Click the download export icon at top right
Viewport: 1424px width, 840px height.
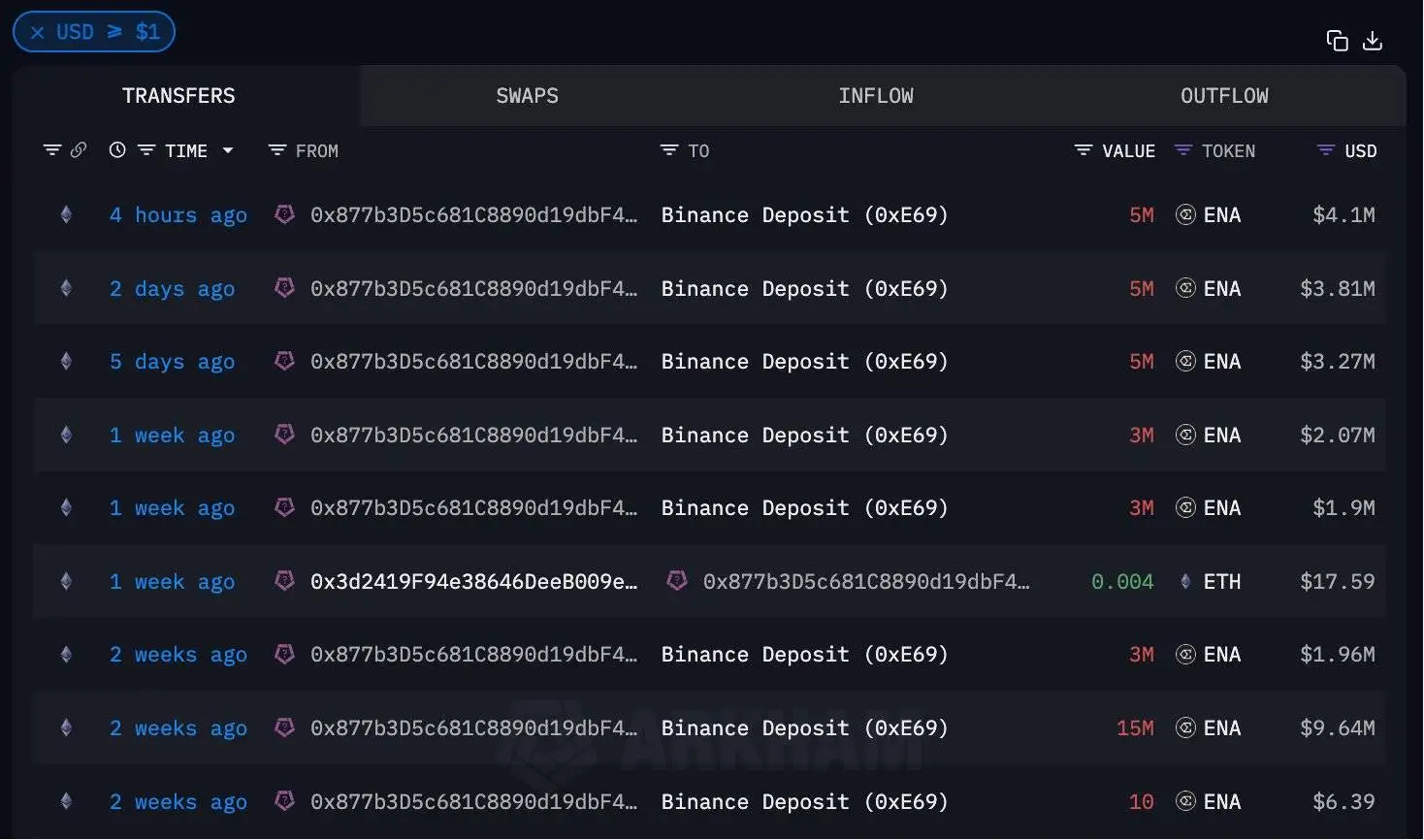click(x=1374, y=40)
